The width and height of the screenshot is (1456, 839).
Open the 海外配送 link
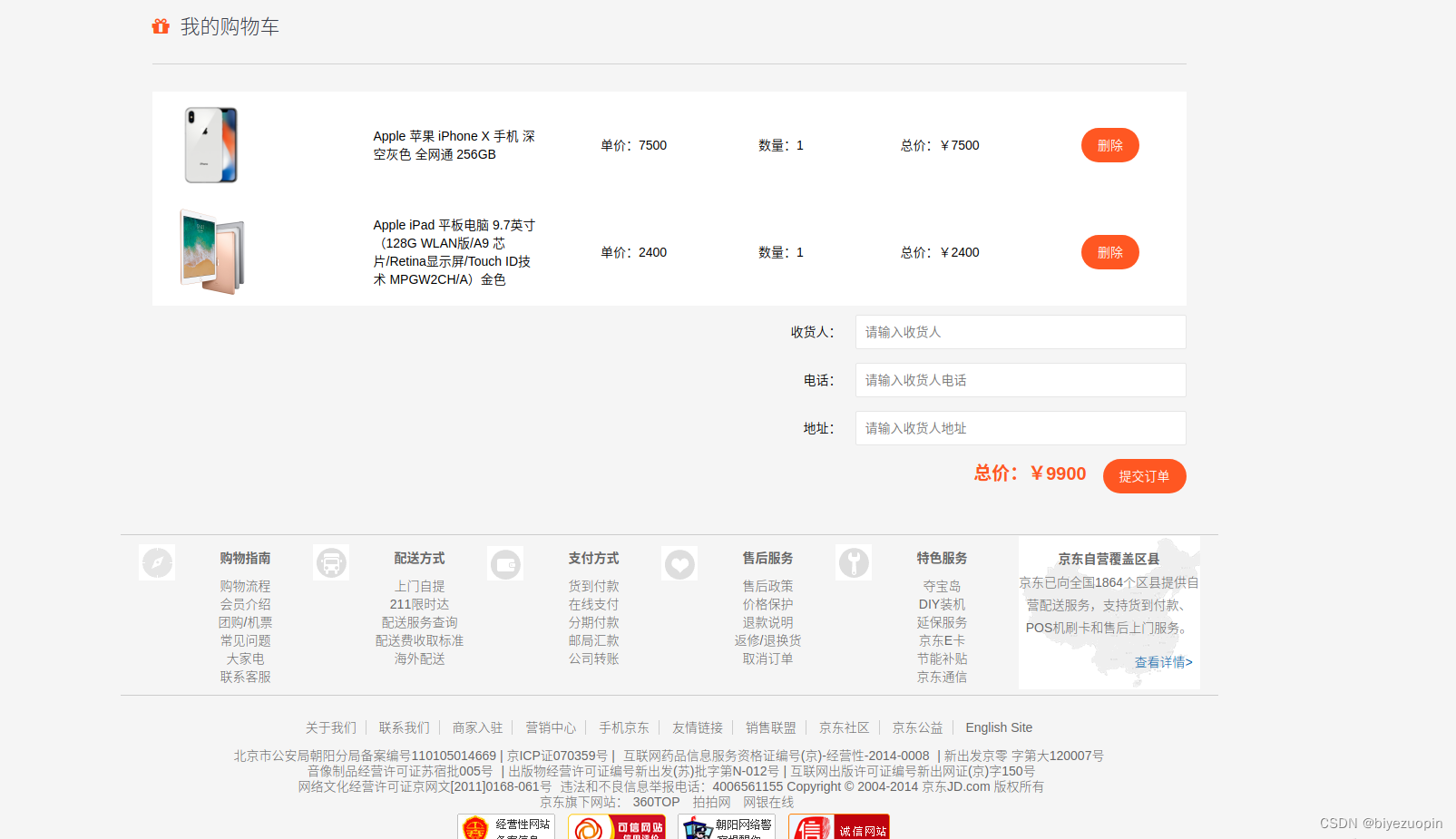coord(420,659)
